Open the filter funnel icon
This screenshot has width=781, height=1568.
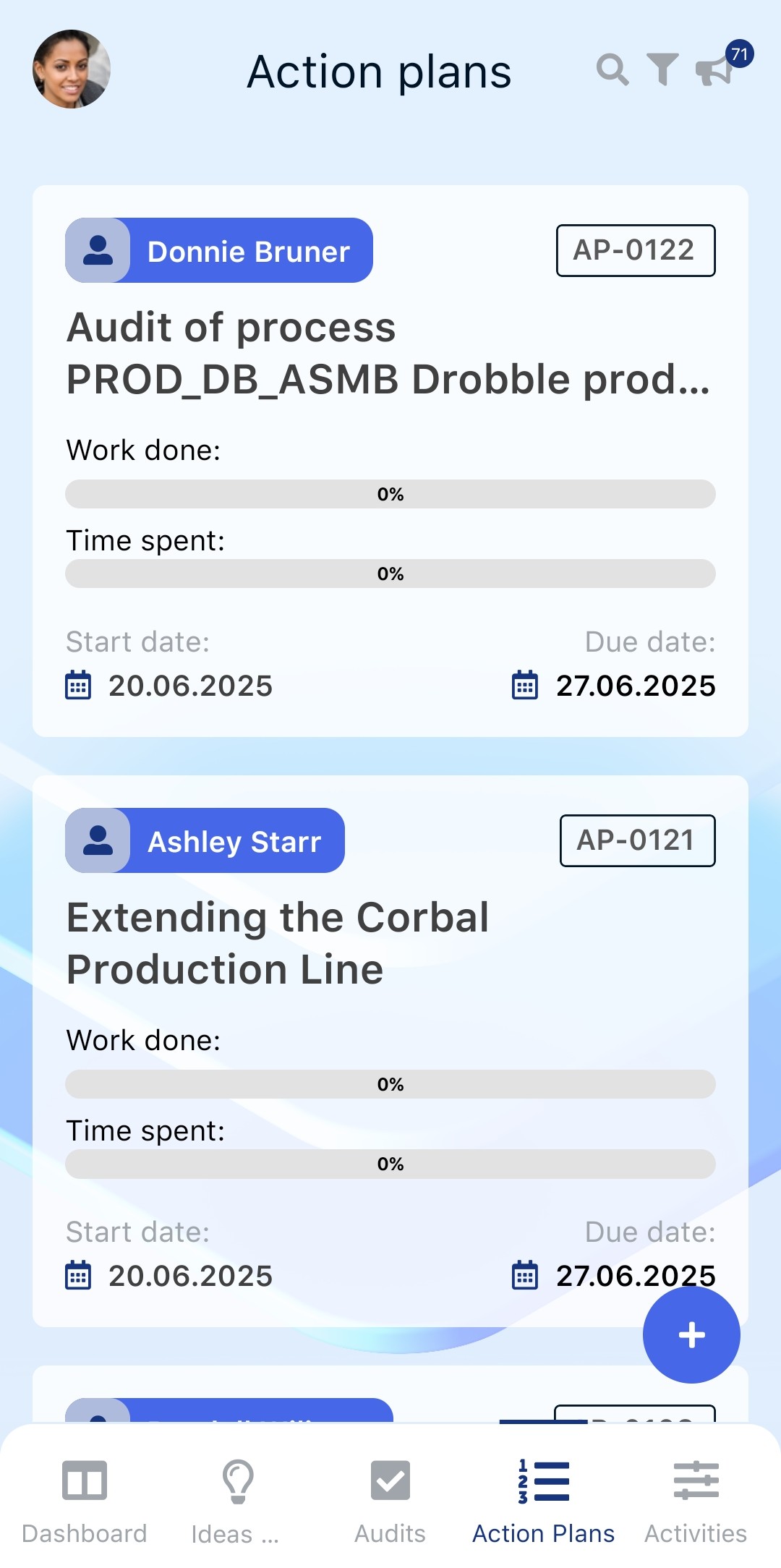(x=662, y=70)
